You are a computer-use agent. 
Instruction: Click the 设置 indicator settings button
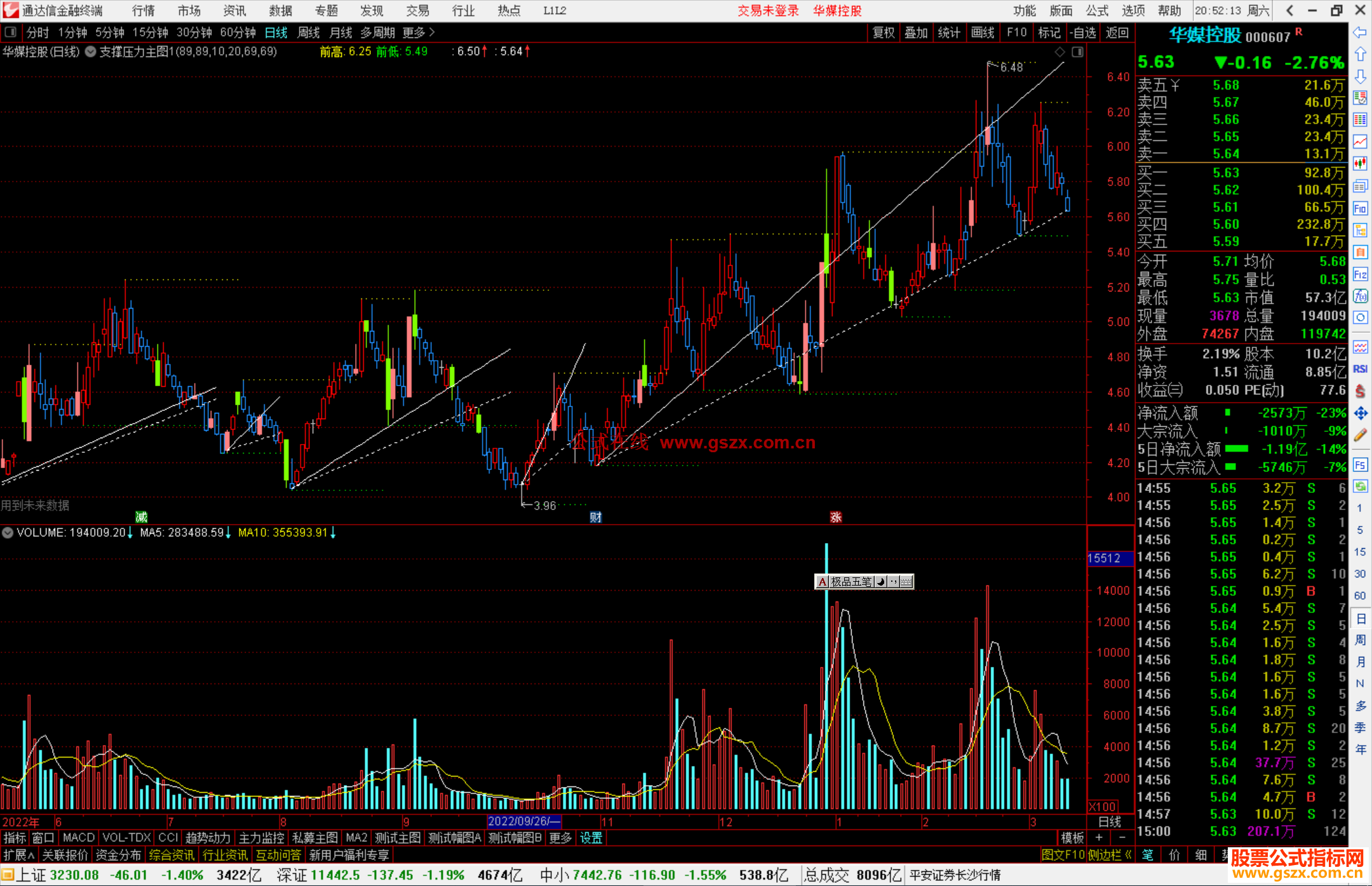(x=591, y=838)
